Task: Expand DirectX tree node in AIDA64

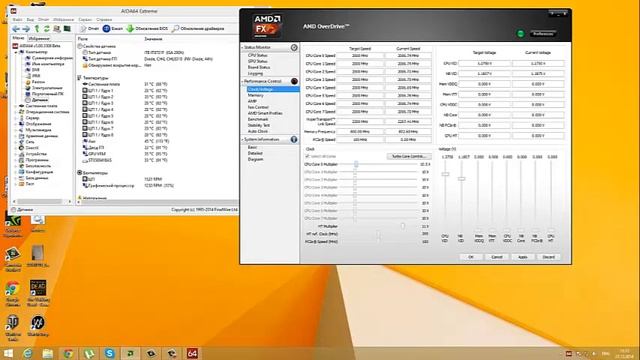Action: (16, 148)
